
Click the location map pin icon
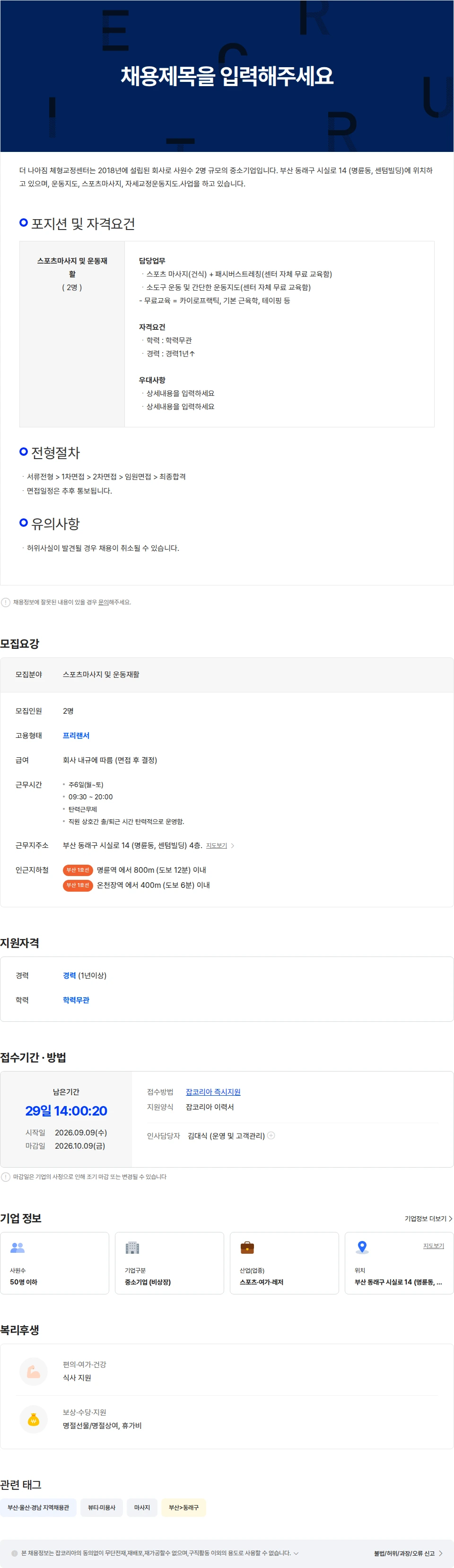click(x=362, y=1247)
